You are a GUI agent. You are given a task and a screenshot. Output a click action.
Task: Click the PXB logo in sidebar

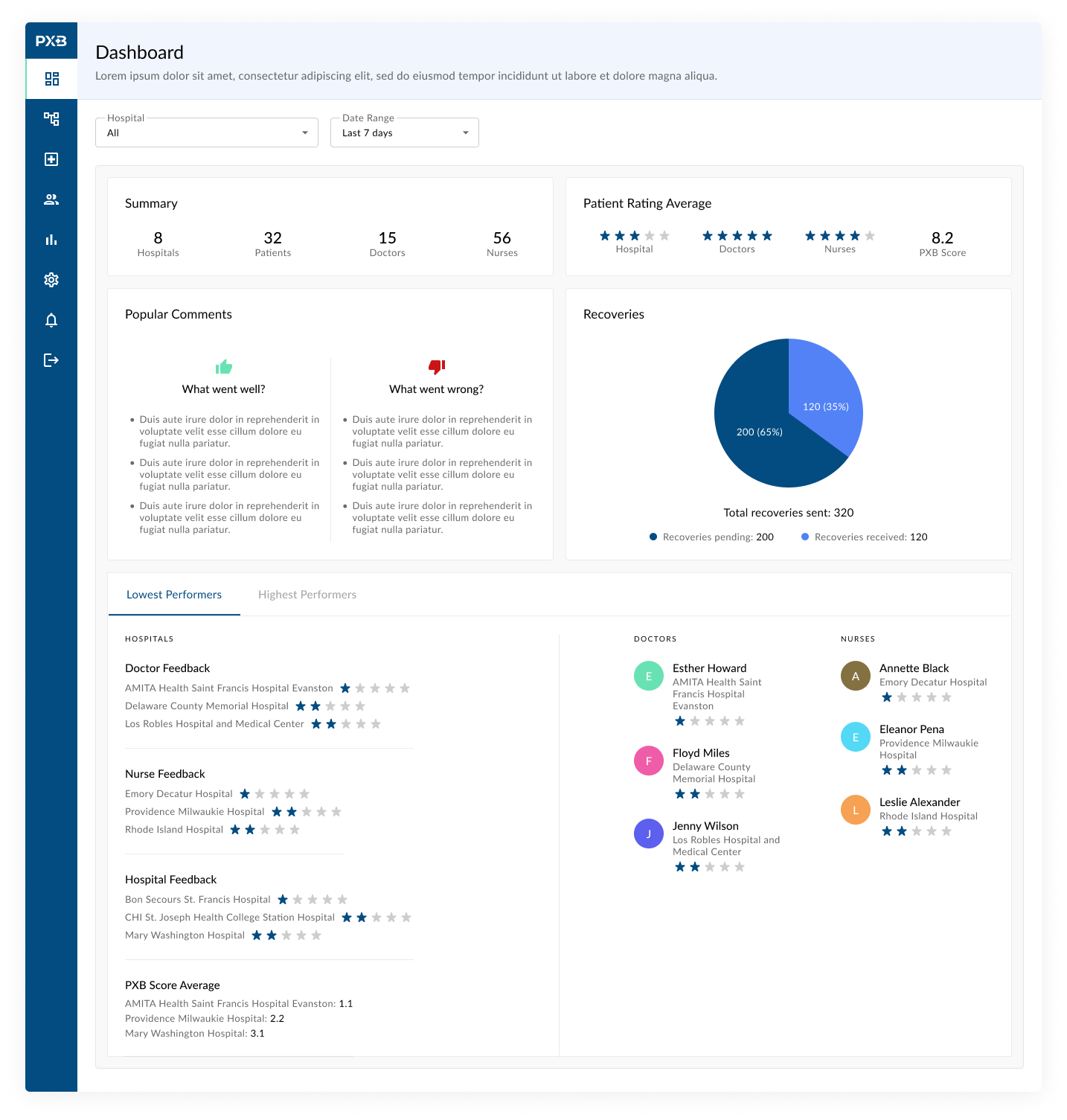coord(51,41)
